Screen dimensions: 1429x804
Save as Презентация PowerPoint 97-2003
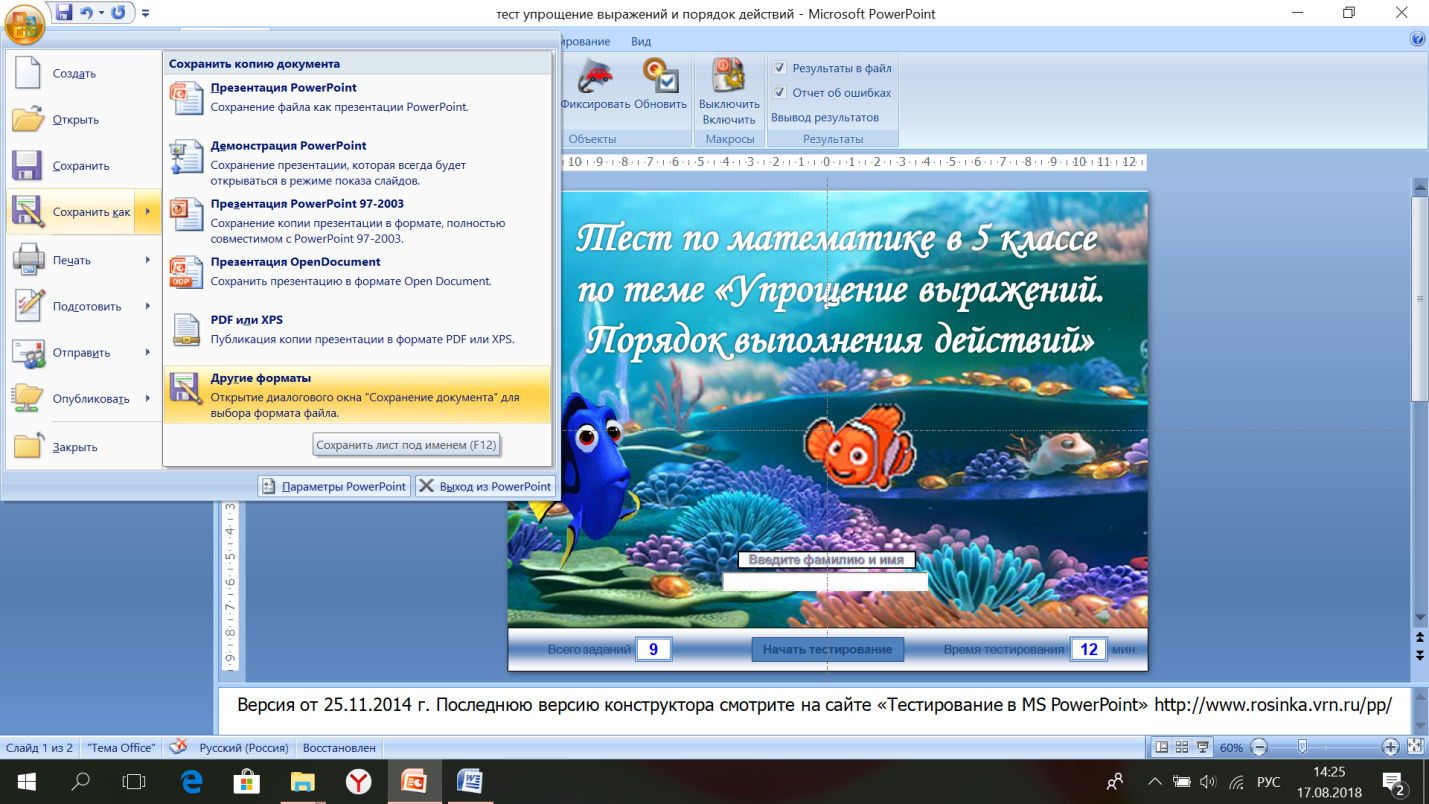[357, 221]
